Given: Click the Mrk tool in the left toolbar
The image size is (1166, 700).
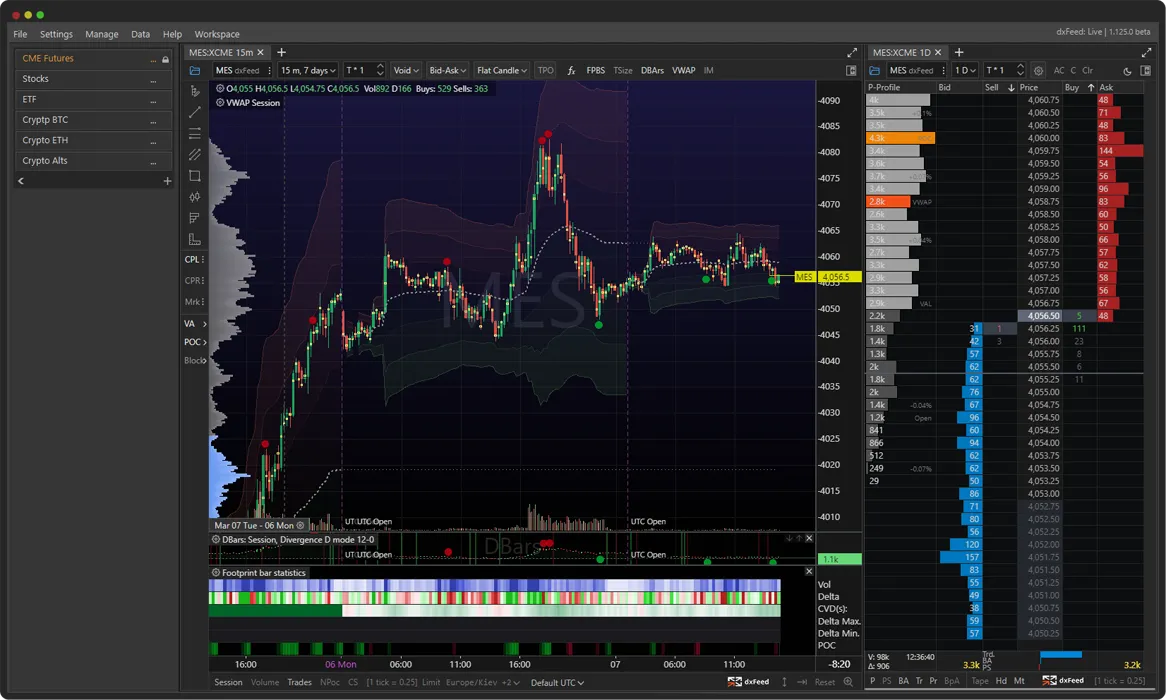Looking at the screenshot, I should pyautogui.click(x=192, y=301).
